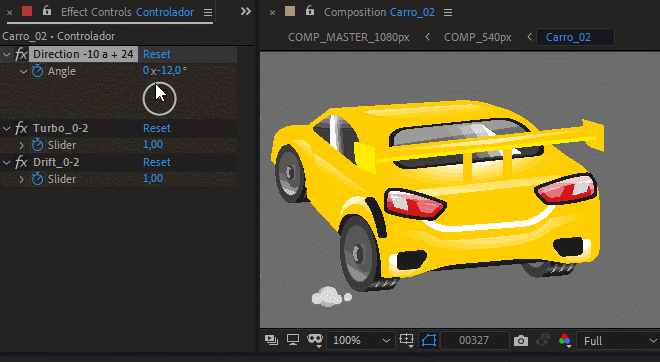Open Show Channel color management icon

pyautogui.click(x=565, y=341)
